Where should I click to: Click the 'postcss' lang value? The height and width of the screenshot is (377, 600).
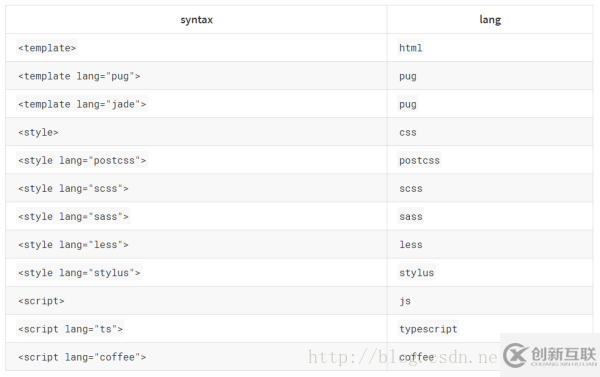click(x=419, y=160)
